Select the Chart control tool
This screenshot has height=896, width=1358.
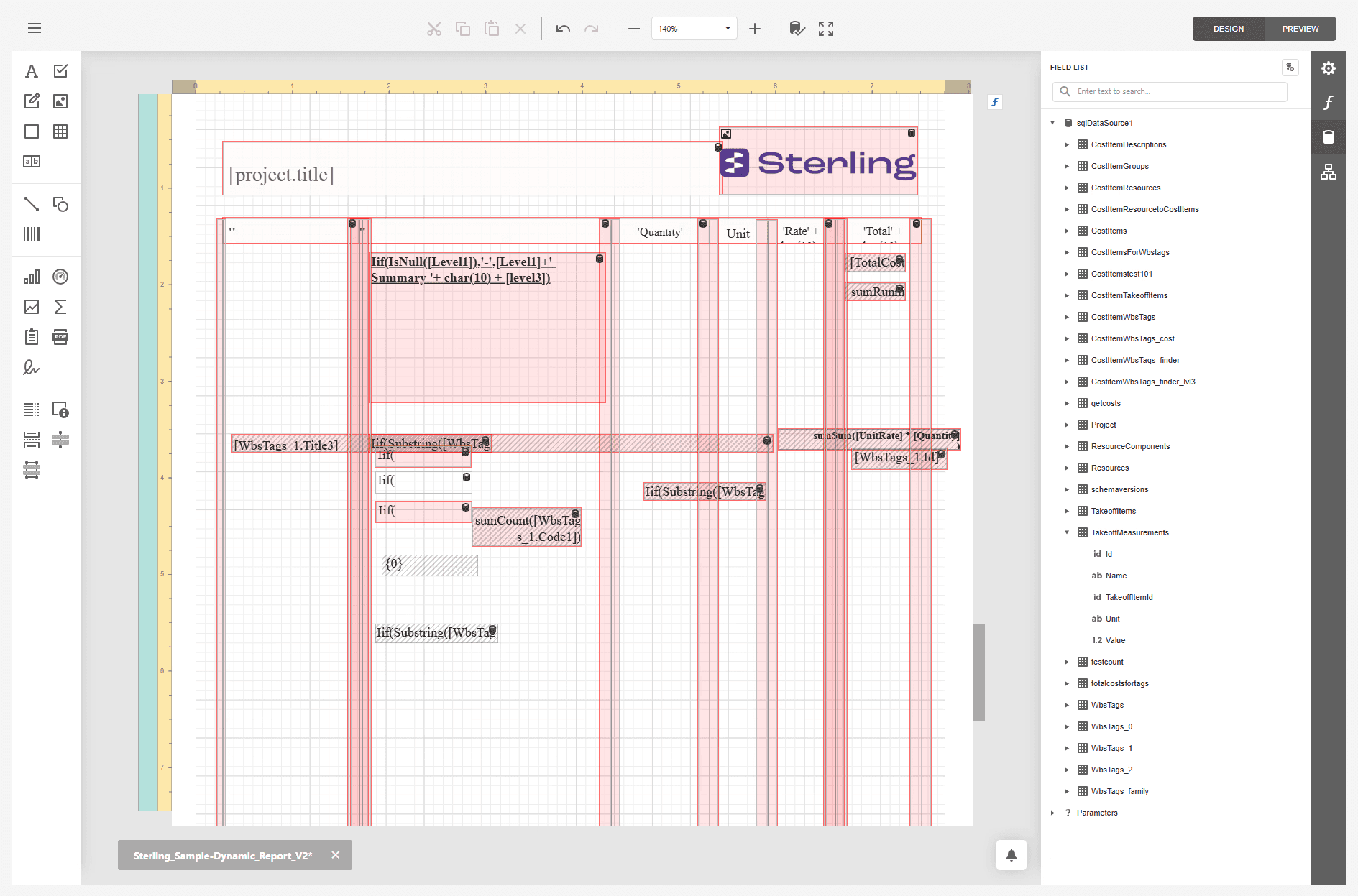[32, 277]
